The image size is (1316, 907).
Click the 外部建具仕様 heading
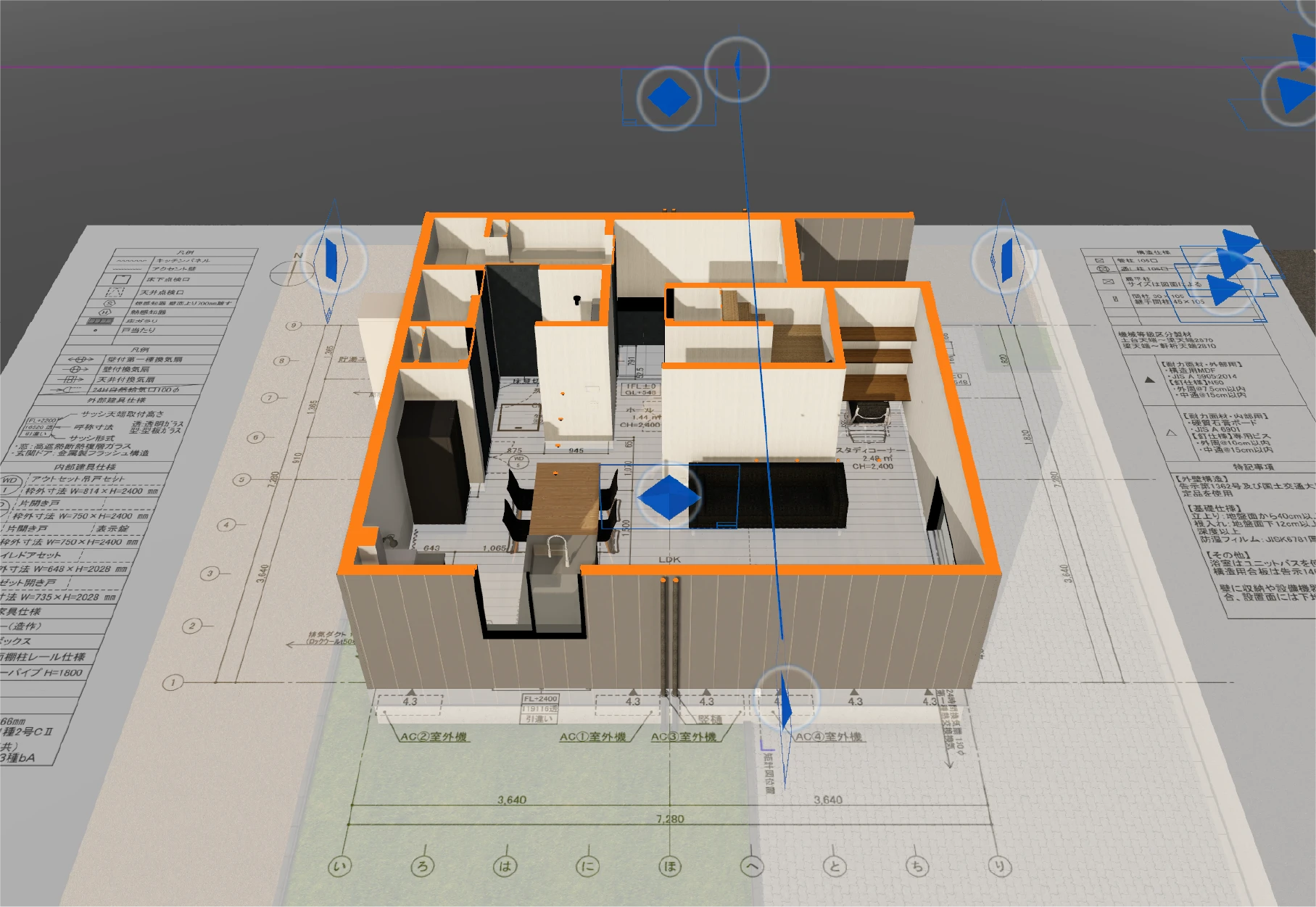pos(117,400)
